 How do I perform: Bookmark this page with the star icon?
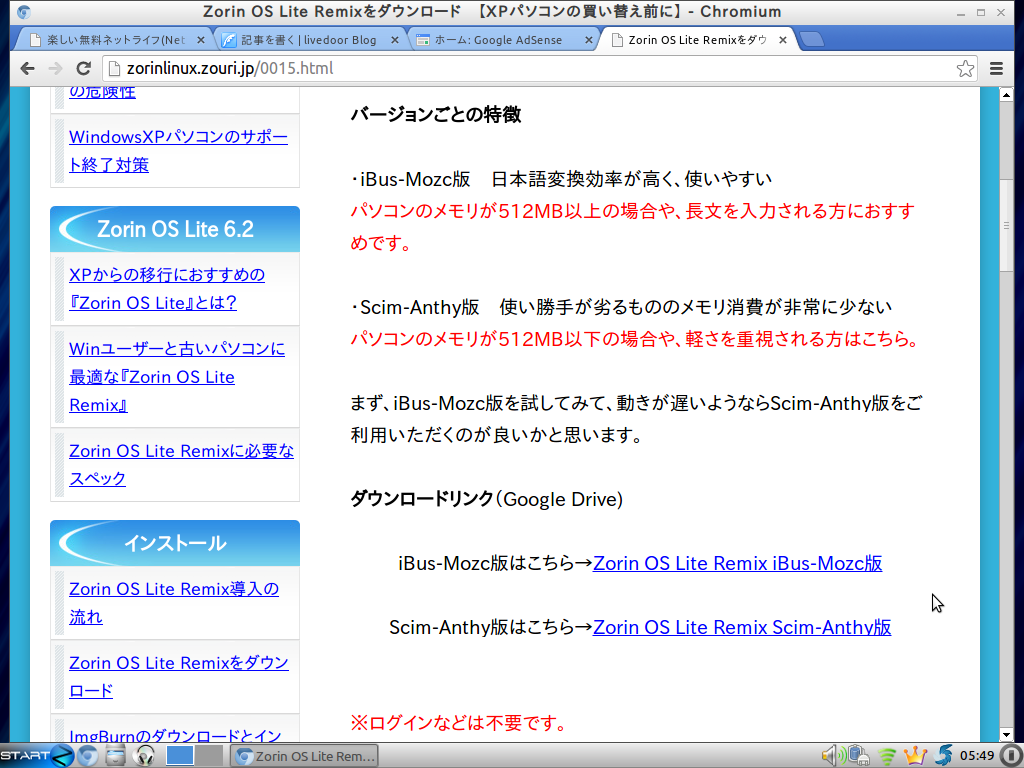coord(965,68)
